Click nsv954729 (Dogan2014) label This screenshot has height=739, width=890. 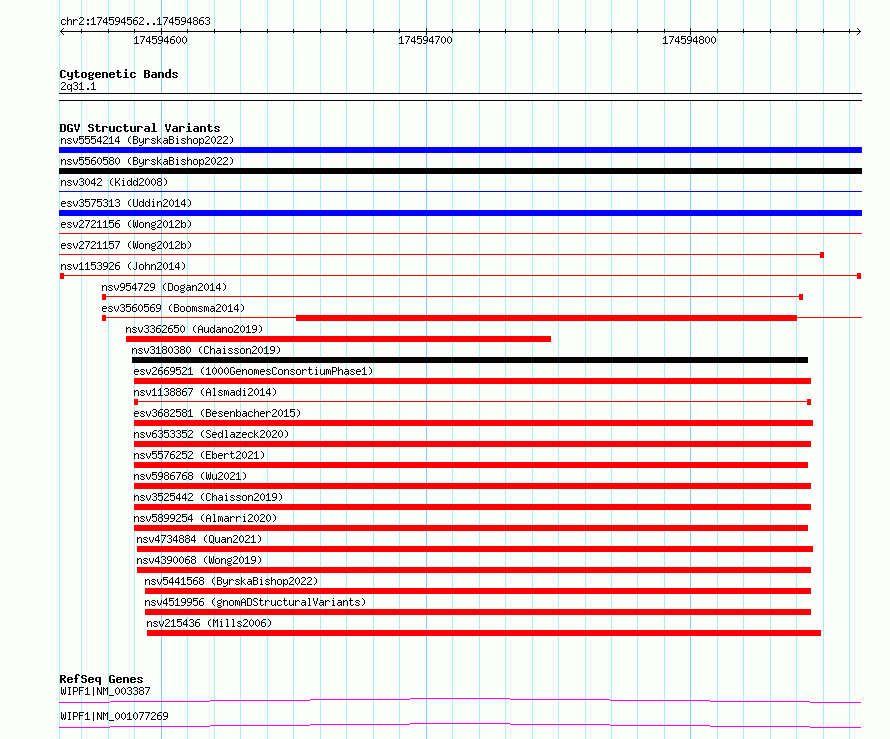pos(164,287)
